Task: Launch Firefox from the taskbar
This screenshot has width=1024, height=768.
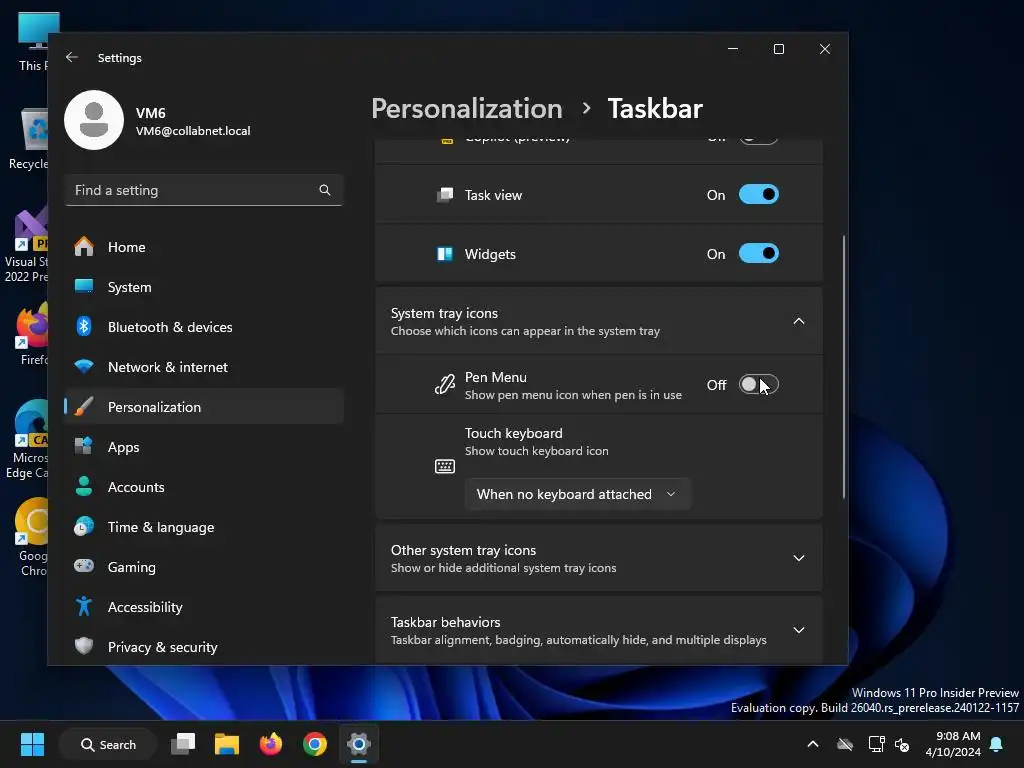Action: point(270,744)
